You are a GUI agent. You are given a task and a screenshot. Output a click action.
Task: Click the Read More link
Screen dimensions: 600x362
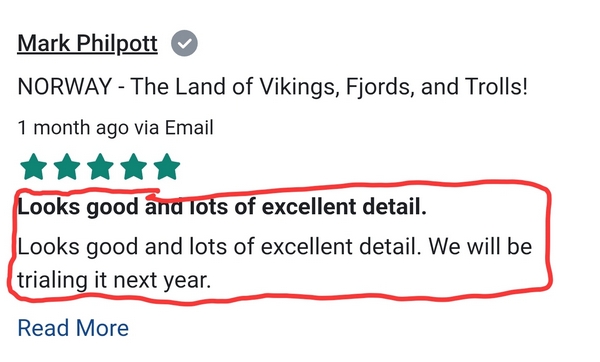coord(73,328)
